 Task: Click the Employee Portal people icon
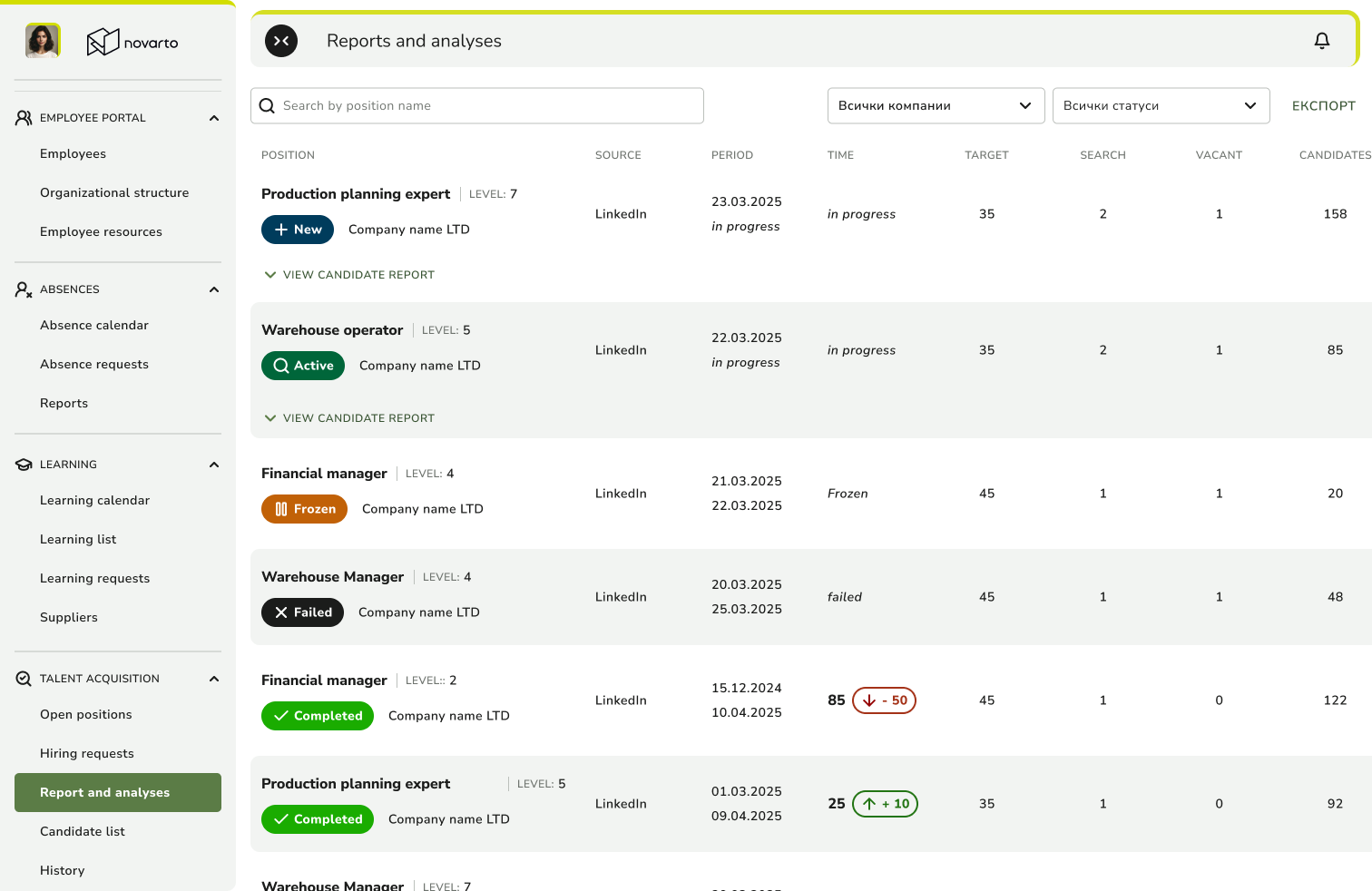click(x=24, y=118)
